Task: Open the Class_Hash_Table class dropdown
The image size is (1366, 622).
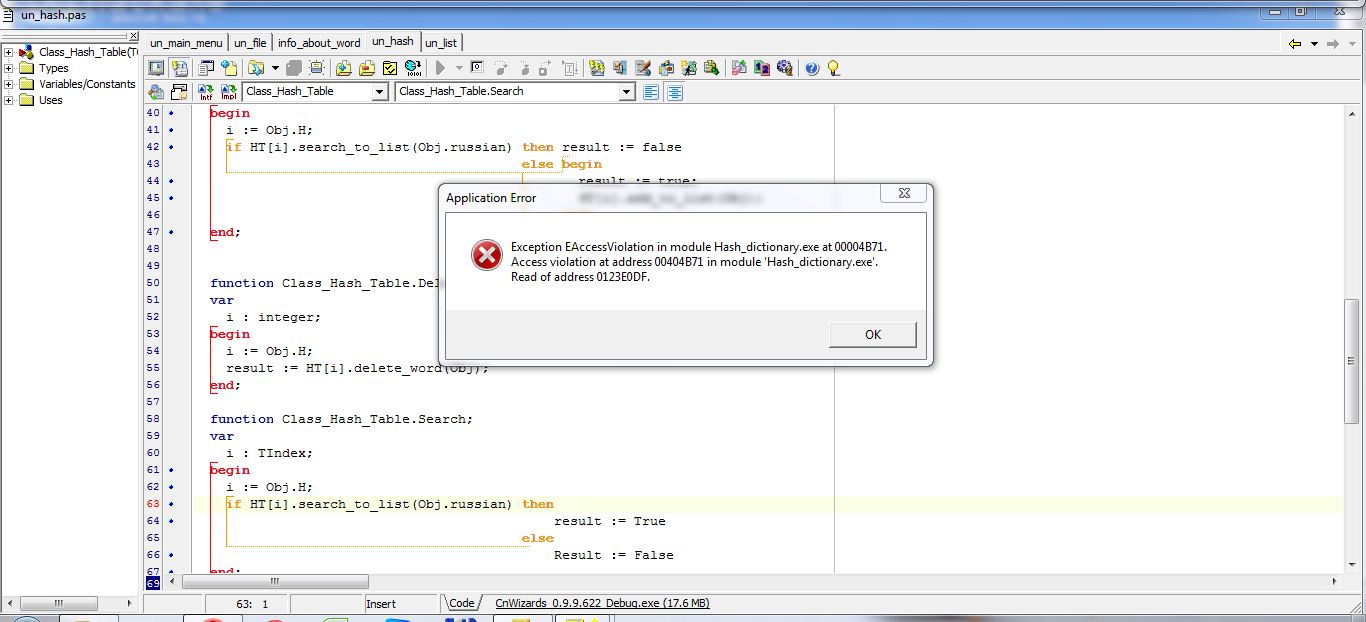Action: point(379,92)
